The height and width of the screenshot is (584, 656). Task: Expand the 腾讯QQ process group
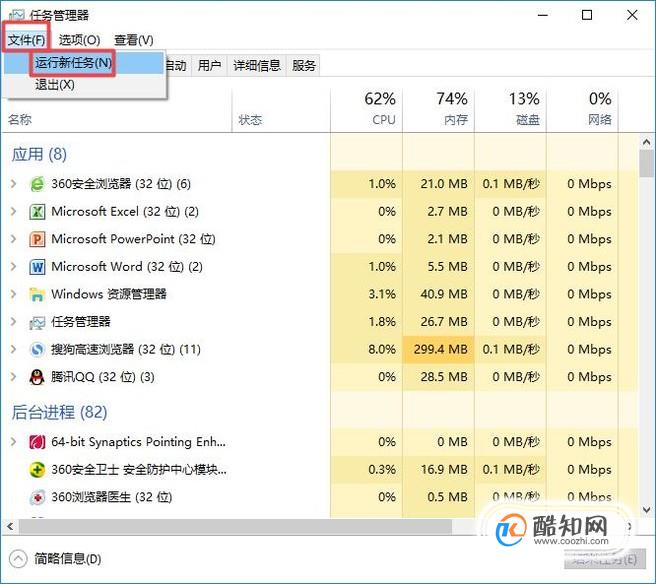click(14, 377)
